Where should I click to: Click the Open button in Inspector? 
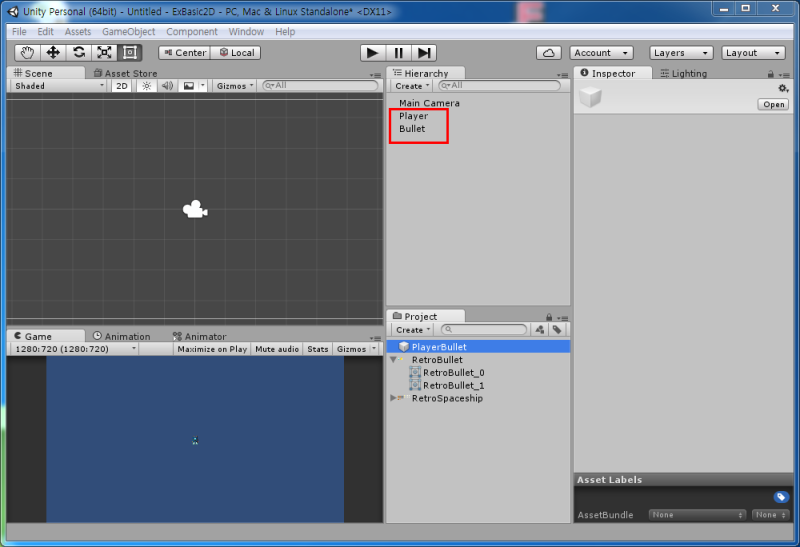pyautogui.click(x=773, y=104)
